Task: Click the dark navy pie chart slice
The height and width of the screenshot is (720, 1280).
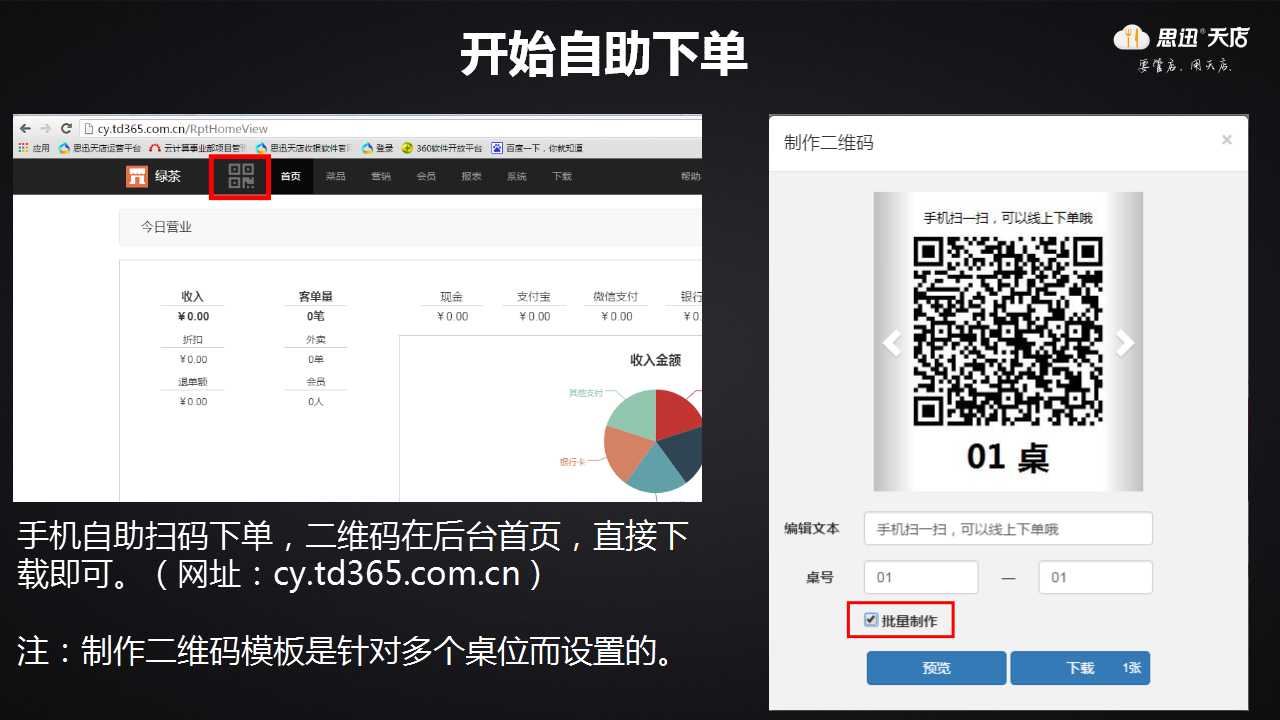Action: (685, 452)
